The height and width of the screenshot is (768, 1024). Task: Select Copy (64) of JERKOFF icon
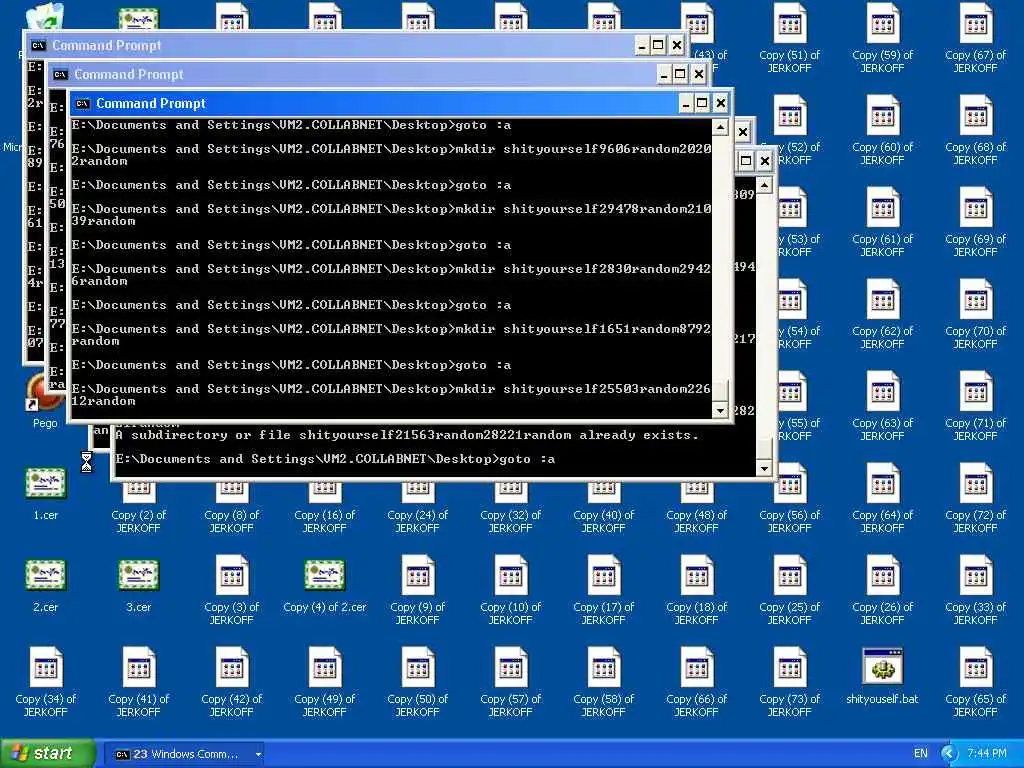(882, 483)
